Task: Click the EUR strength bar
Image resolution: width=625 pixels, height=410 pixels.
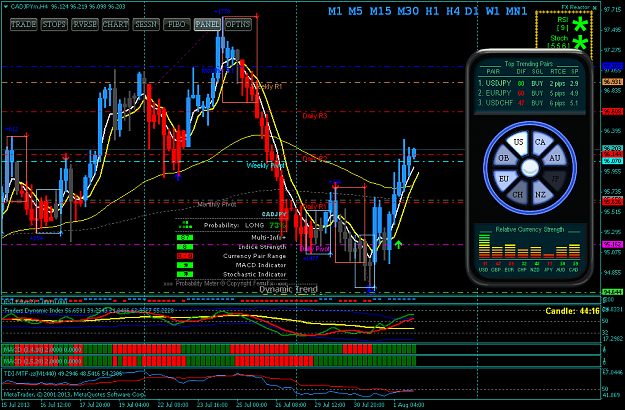Action: [x=510, y=251]
